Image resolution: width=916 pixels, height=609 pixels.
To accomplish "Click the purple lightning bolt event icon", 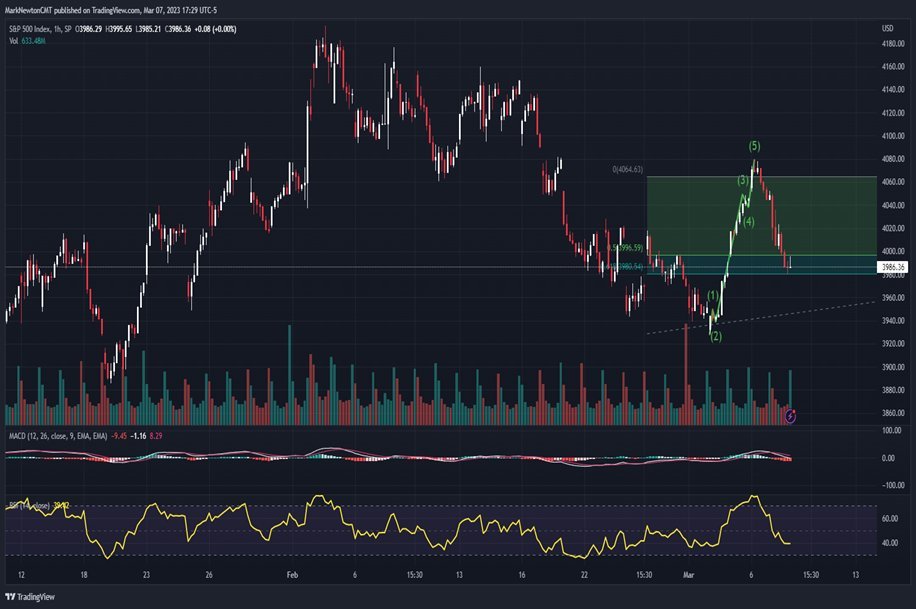I will point(790,415).
